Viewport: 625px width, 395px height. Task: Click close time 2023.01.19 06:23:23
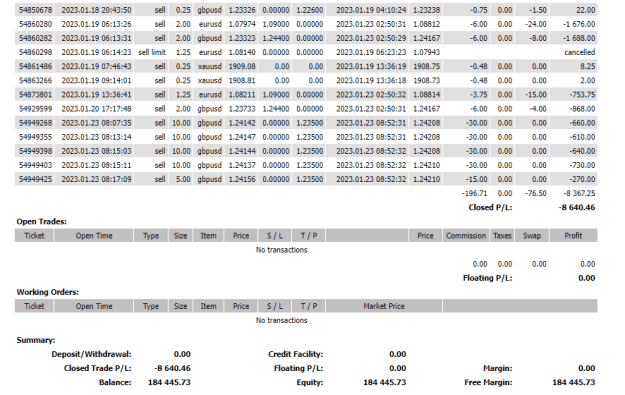[x=371, y=52]
